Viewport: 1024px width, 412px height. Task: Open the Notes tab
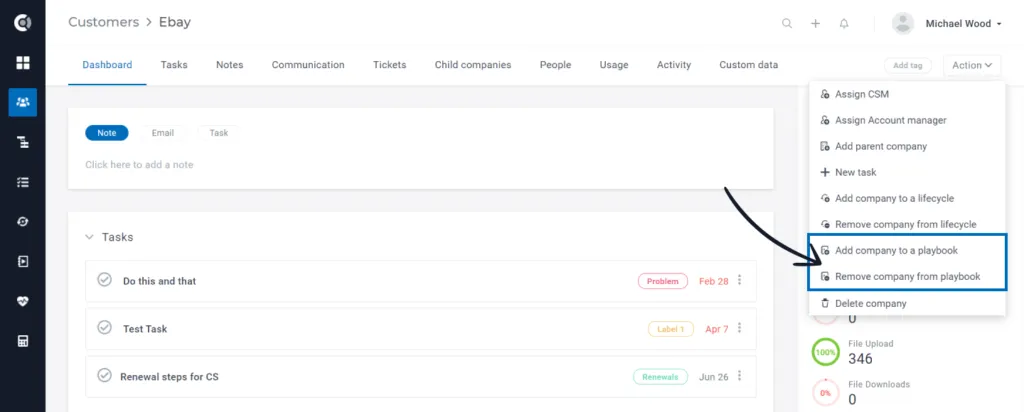[x=229, y=65]
